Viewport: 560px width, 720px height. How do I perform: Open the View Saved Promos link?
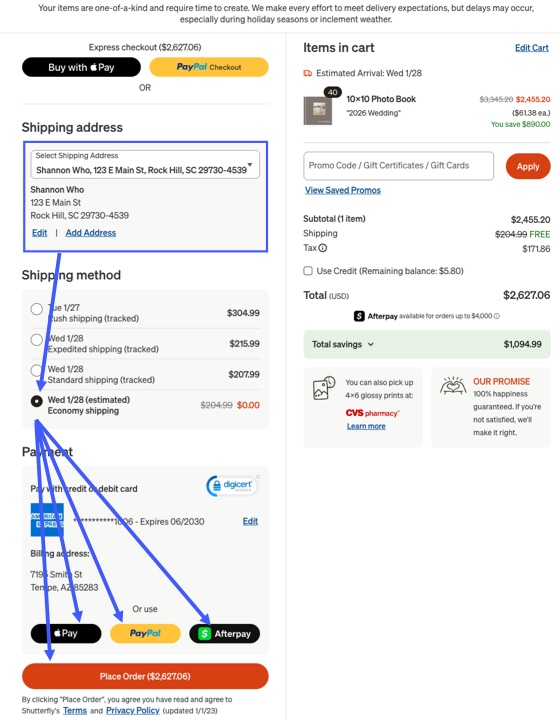point(343,190)
